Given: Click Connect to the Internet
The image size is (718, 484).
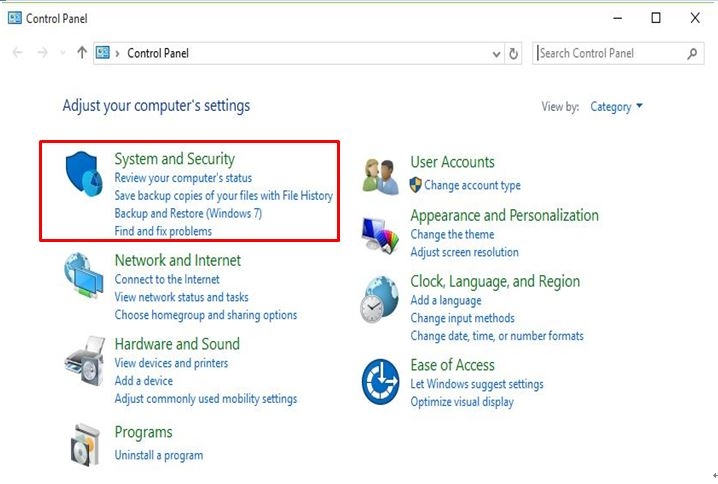Looking at the screenshot, I should pos(167,279).
